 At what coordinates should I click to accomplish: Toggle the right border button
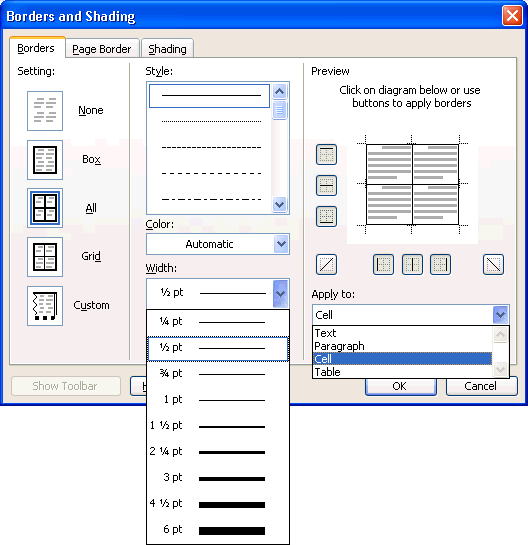point(440,265)
